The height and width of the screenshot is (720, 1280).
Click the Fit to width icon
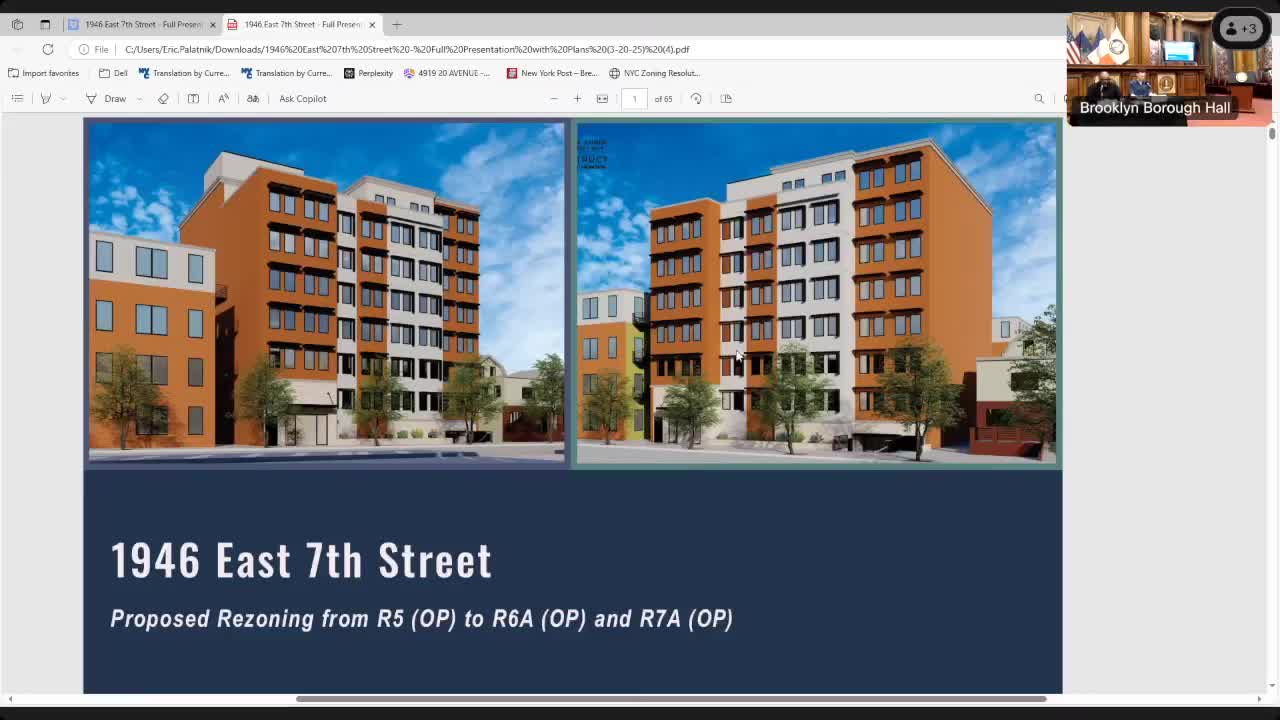tap(602, 98)
